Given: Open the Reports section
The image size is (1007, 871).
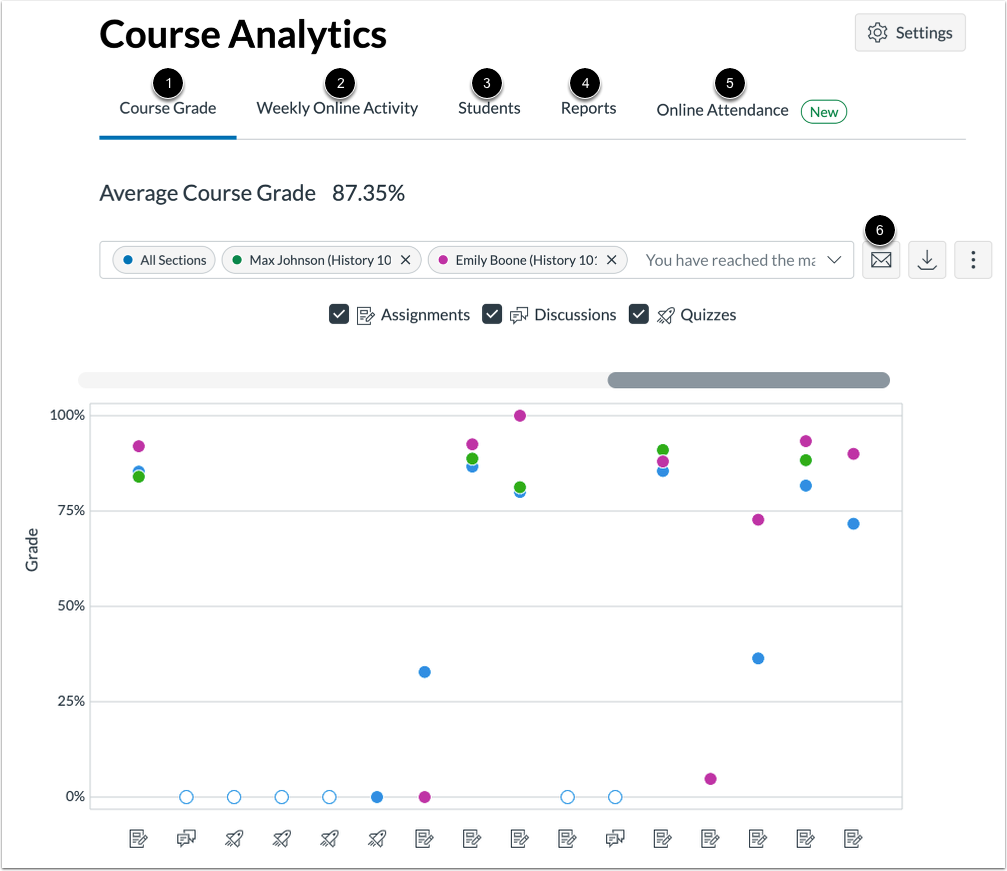Looking at the screenshot, I should point(588,107).
